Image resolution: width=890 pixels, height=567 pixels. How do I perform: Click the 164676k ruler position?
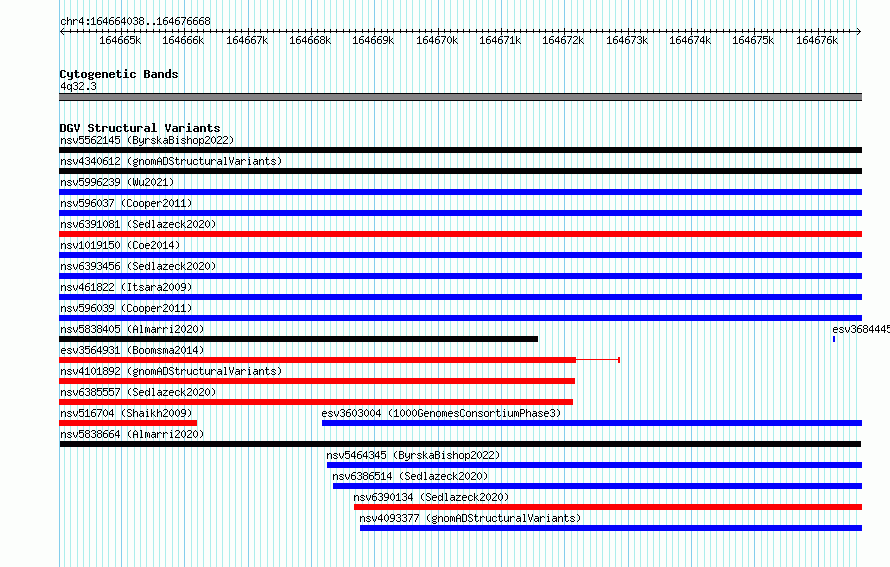817,40
